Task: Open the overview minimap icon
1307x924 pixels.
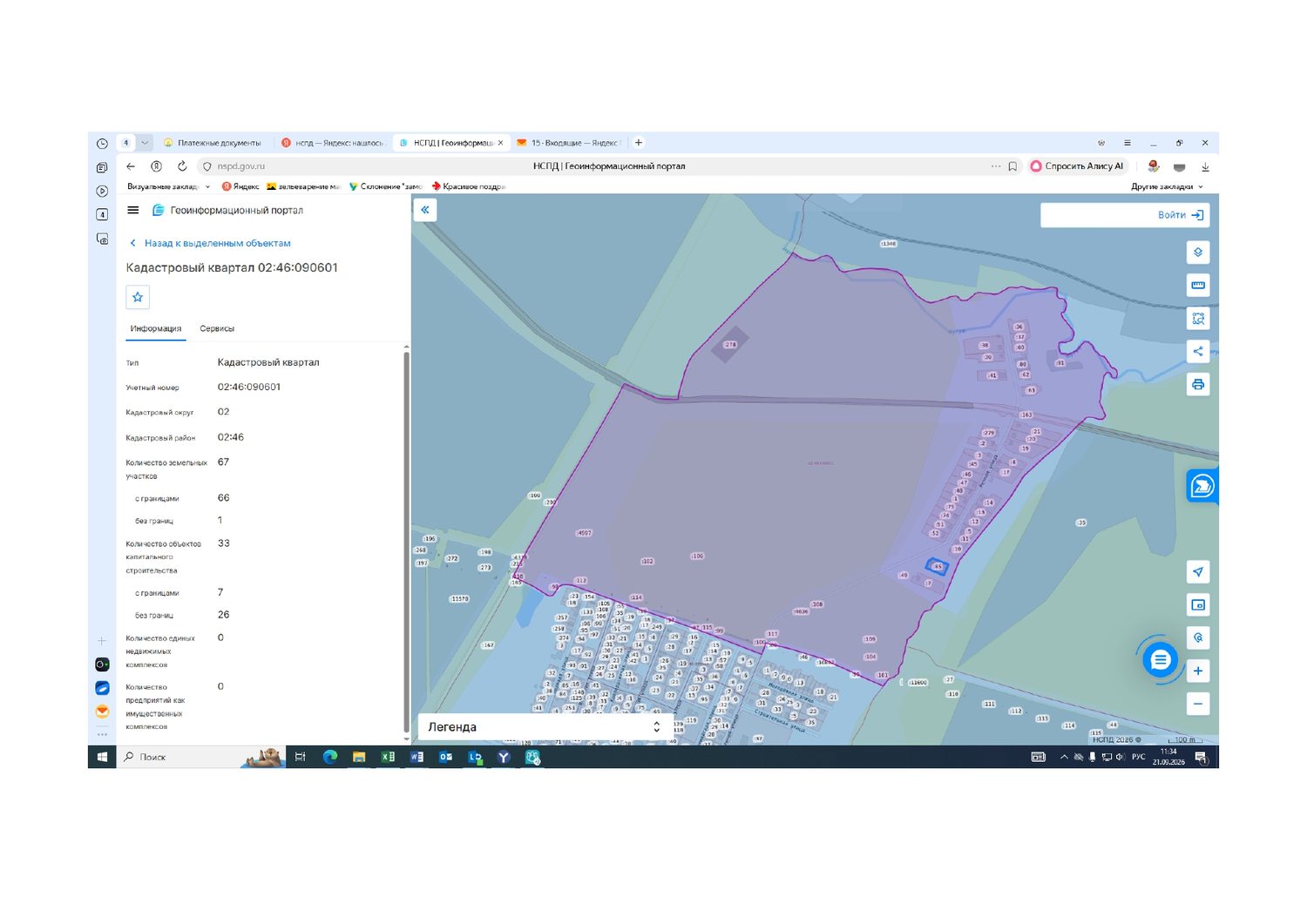Action: click(x=1198, y=605)
